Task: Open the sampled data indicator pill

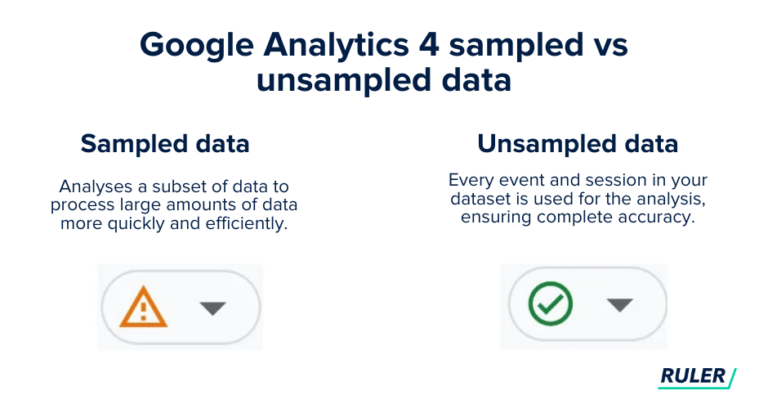Action: tap(181, 307)
